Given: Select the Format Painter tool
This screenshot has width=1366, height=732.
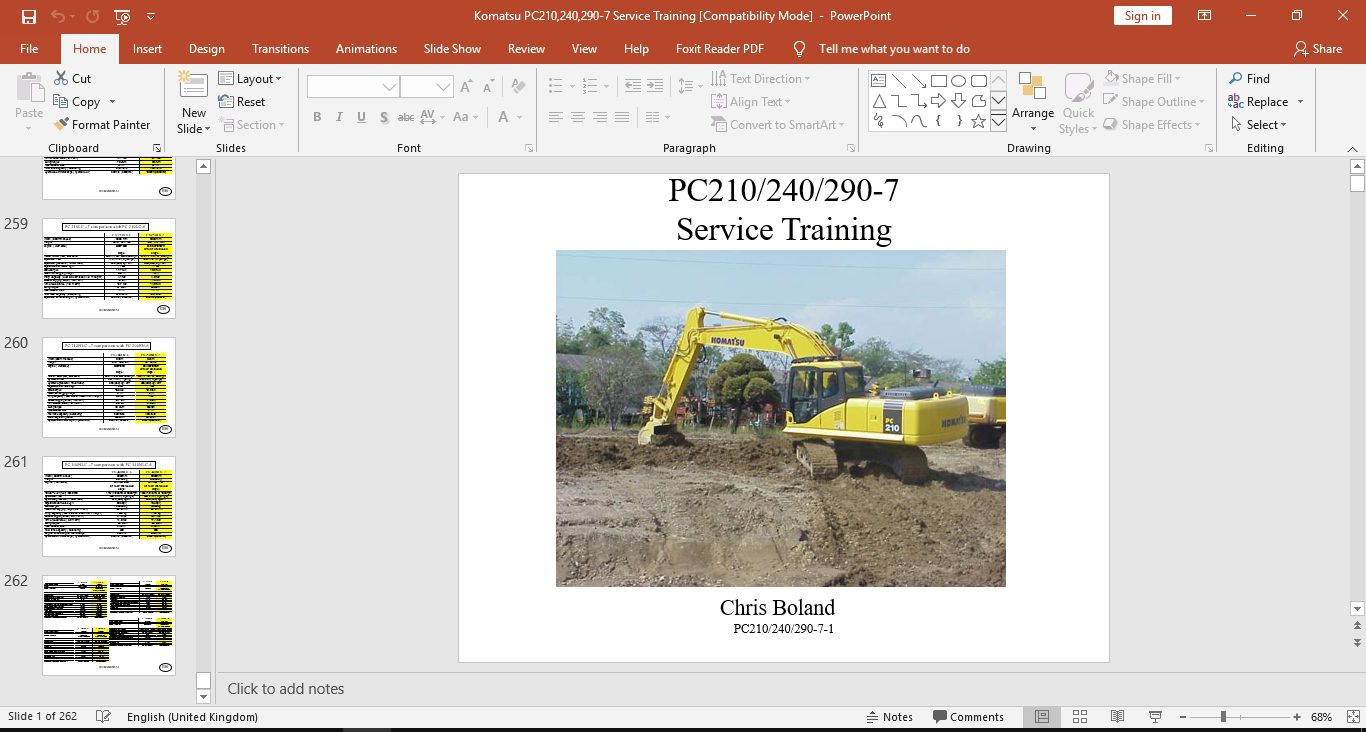Looking at the screenshot, I should point(101,125).
